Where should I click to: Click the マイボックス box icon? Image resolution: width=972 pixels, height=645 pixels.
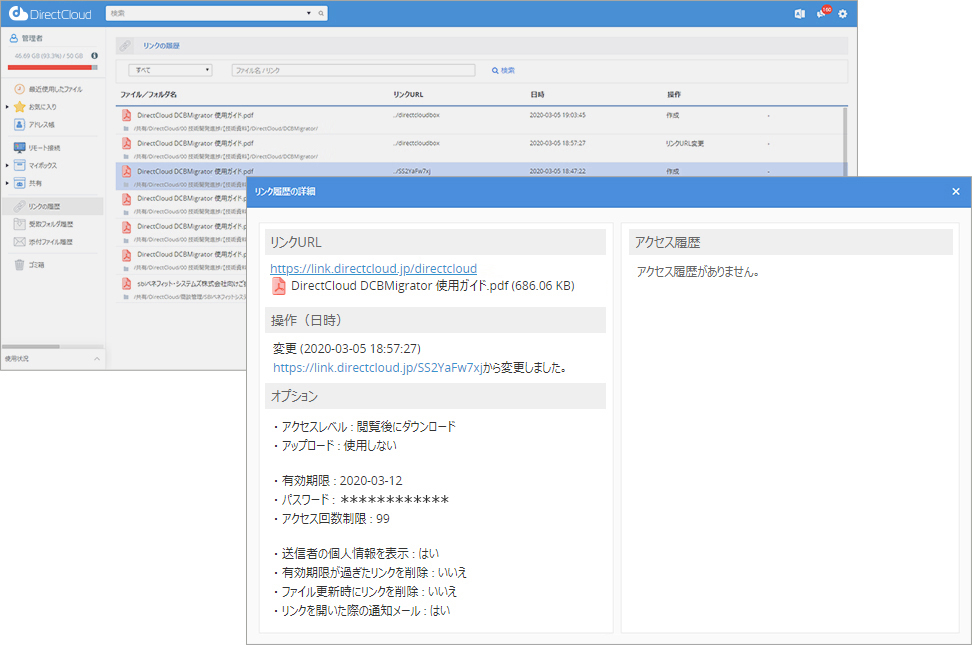pyautogui.click(x=19, y=165)
